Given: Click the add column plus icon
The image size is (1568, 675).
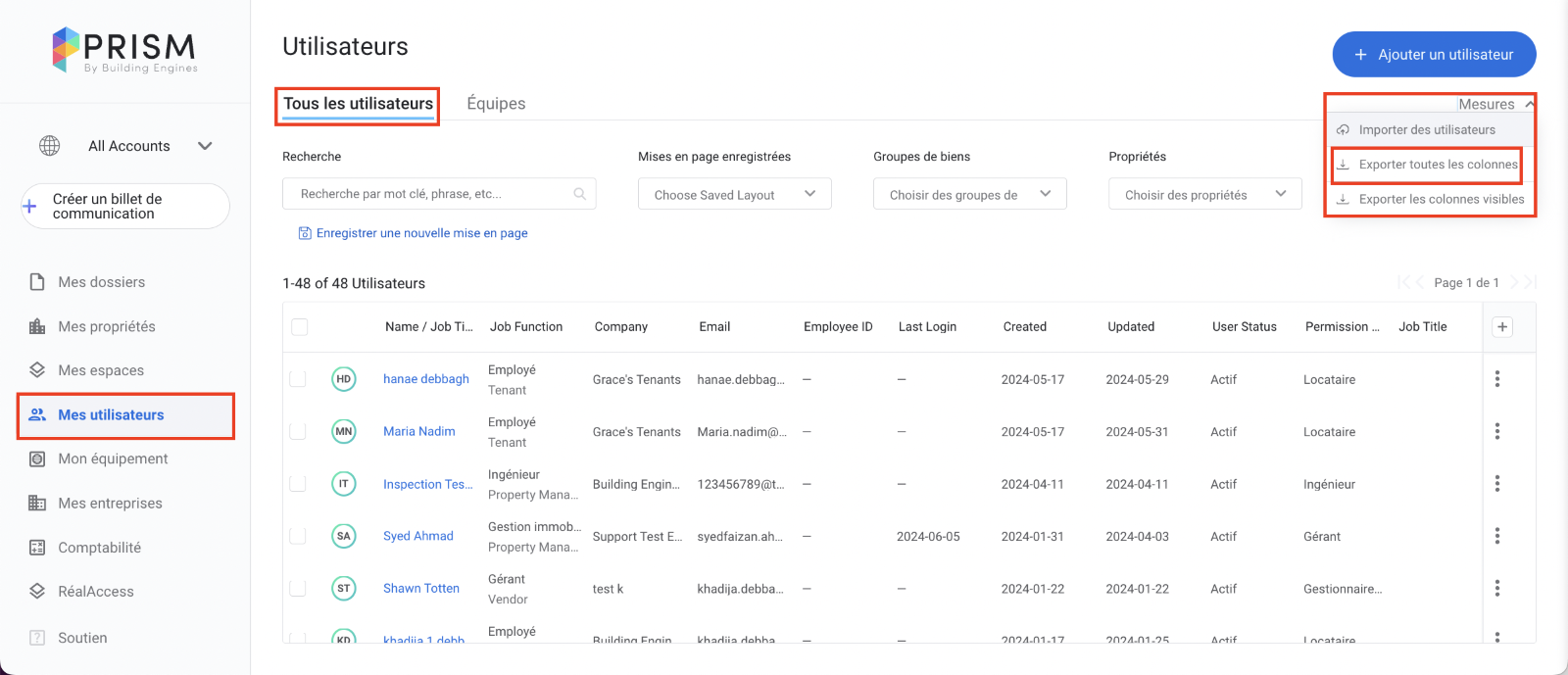Looking at the screenshot, I should click(1502, 327).
